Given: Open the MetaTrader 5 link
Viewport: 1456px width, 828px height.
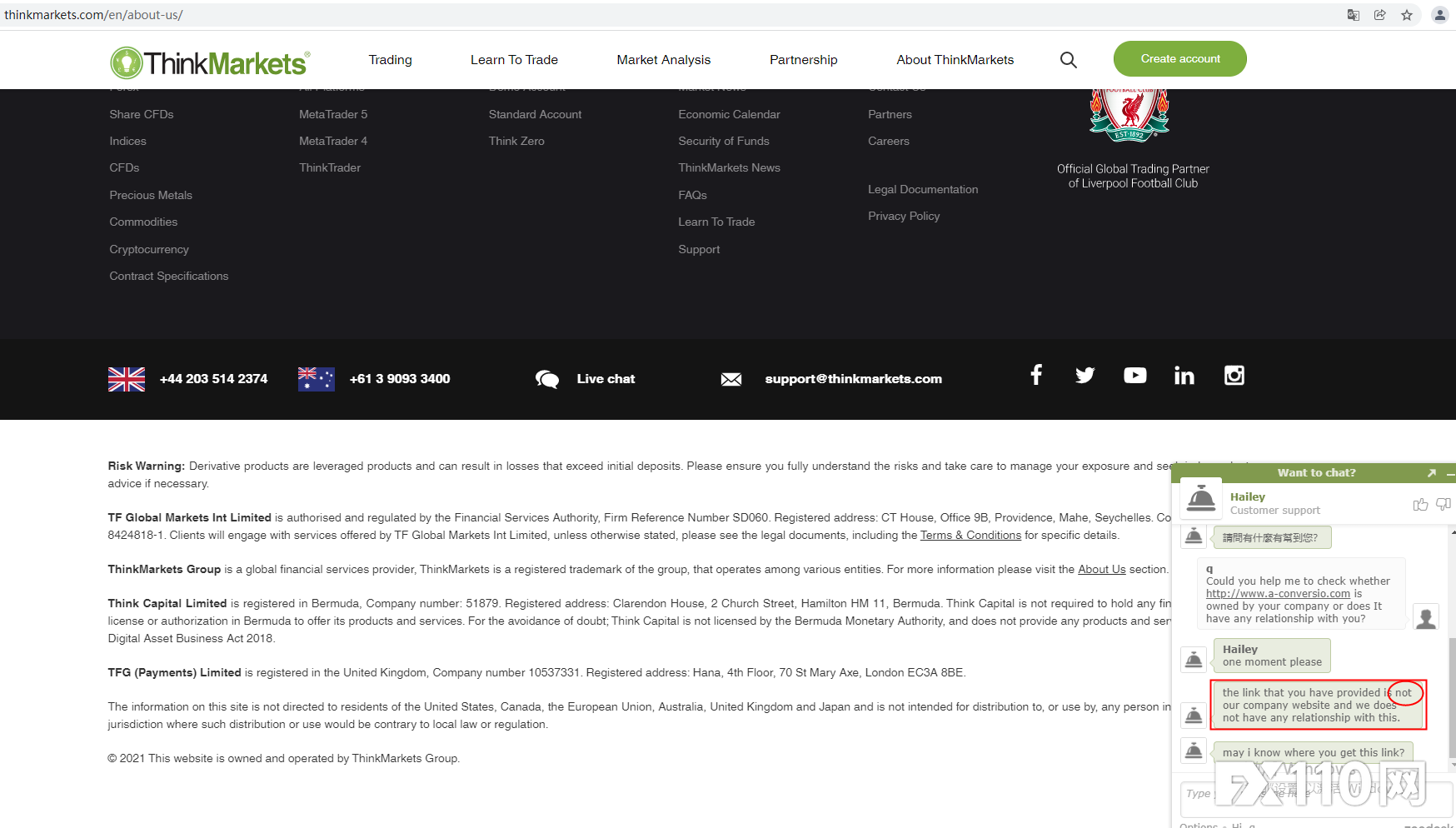Looking at the screenshot, I should point(333,114).
